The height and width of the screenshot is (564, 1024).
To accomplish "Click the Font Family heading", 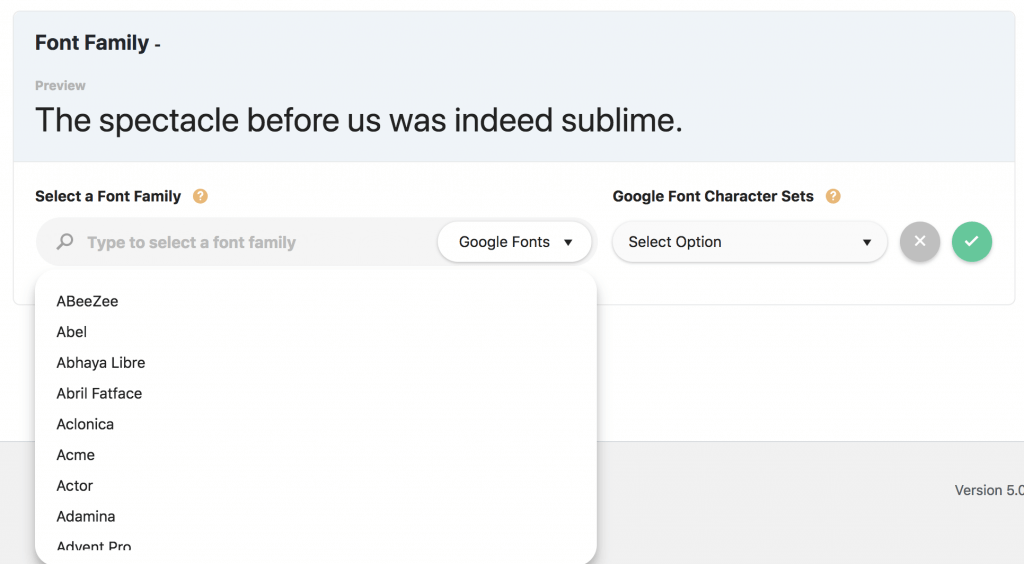I will (92, 43).
